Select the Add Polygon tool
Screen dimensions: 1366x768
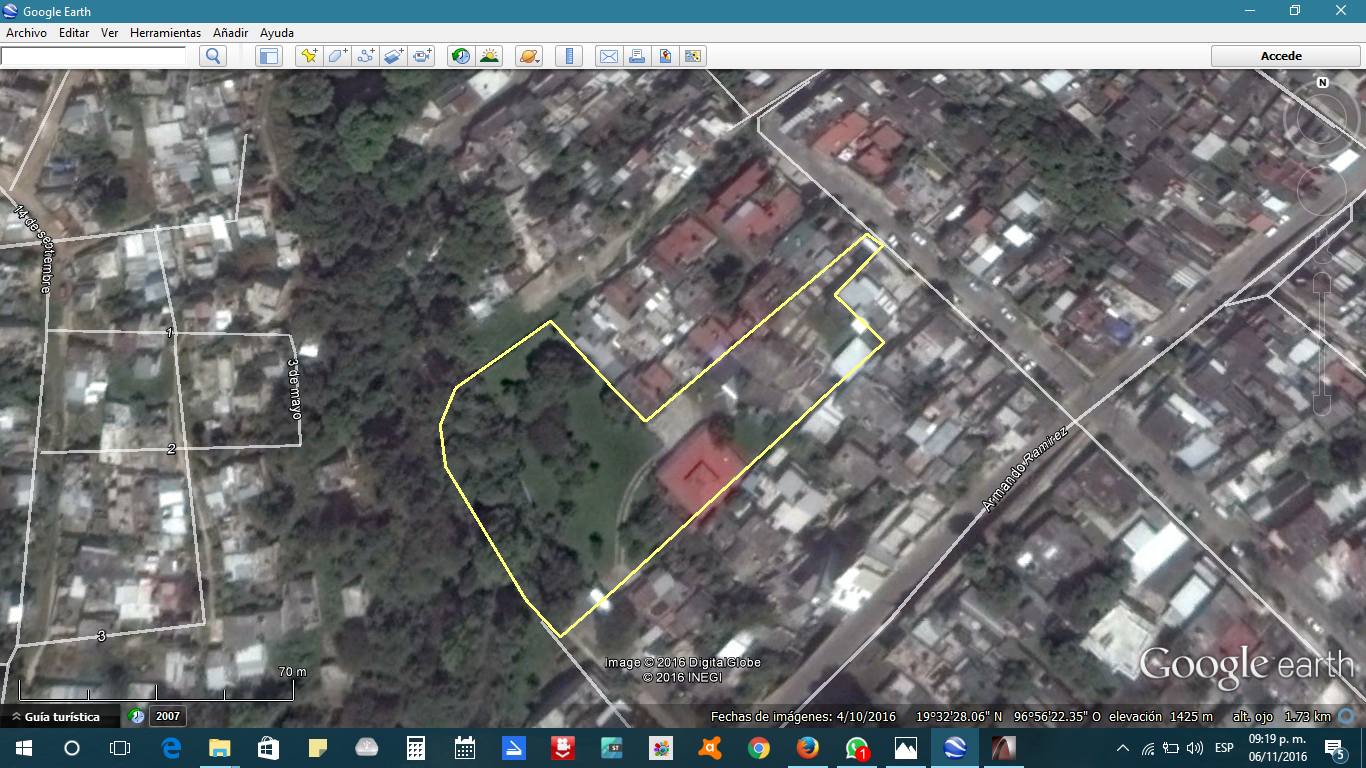[x=335, y=56]
